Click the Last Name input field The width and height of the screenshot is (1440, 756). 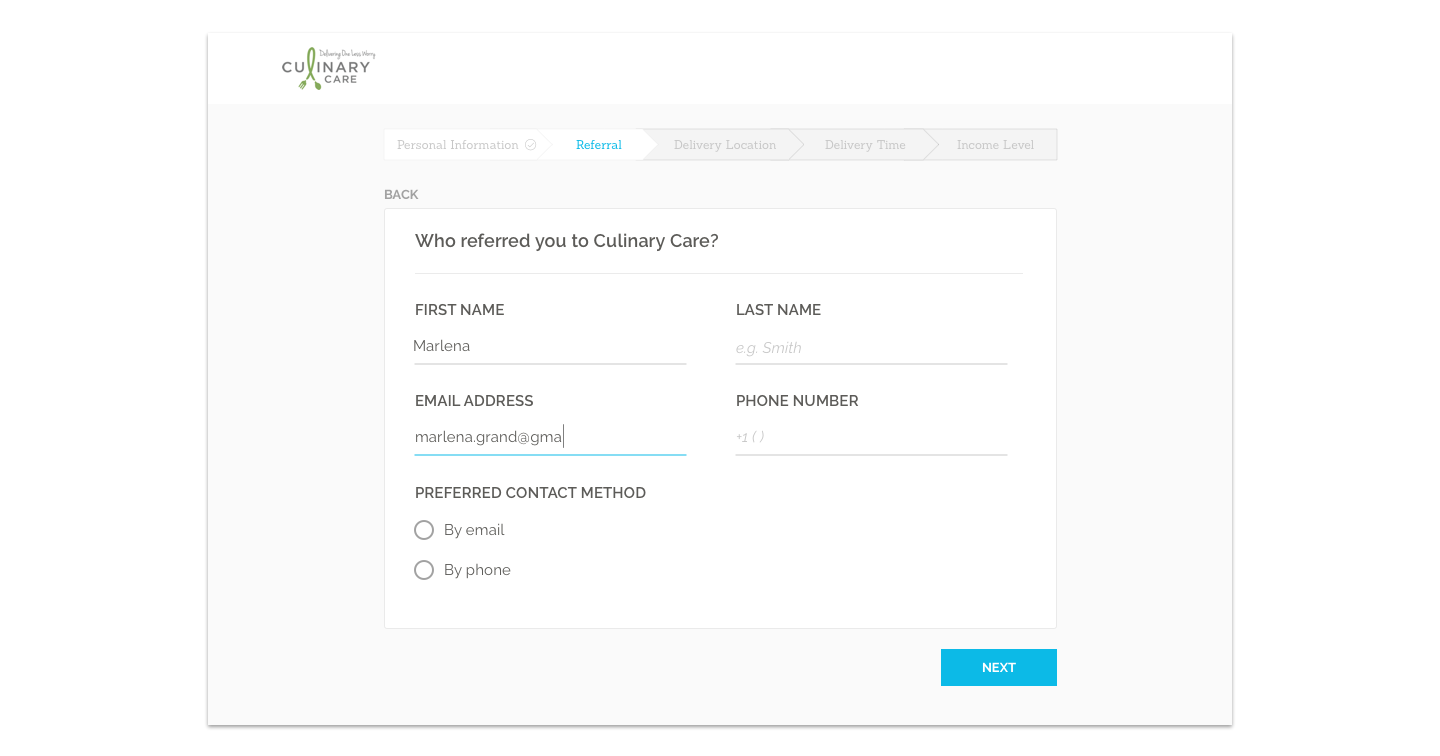click(x=871, y=347)
